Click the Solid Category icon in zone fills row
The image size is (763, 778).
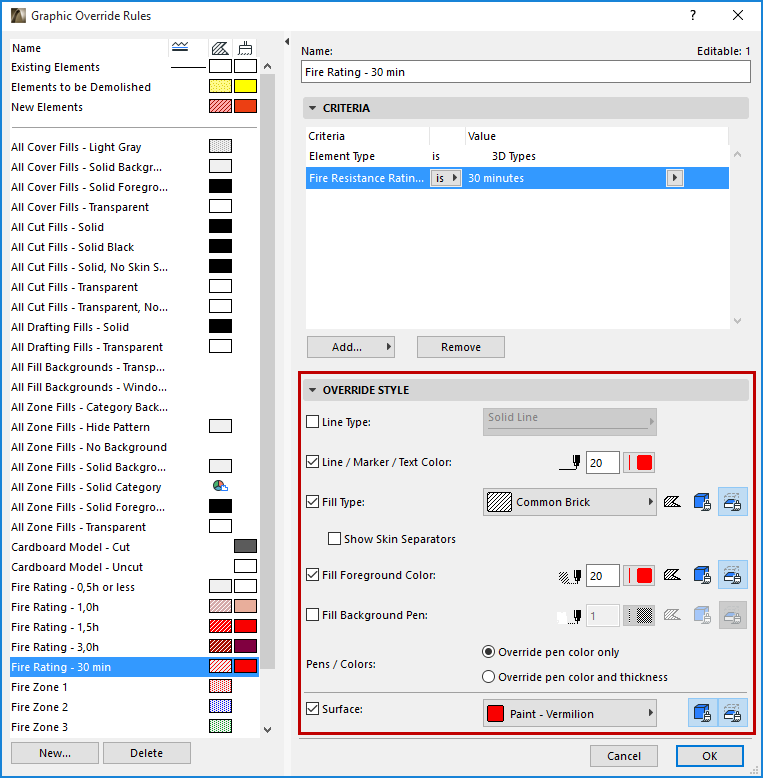coord(220,486)
